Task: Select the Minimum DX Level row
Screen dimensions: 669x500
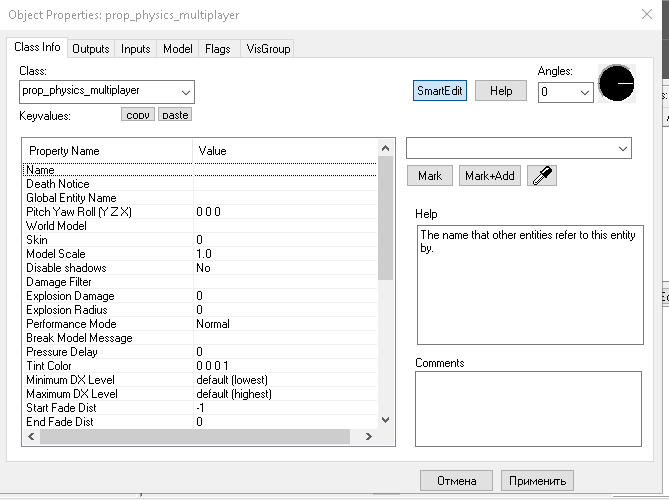Action: pos(200,380)
